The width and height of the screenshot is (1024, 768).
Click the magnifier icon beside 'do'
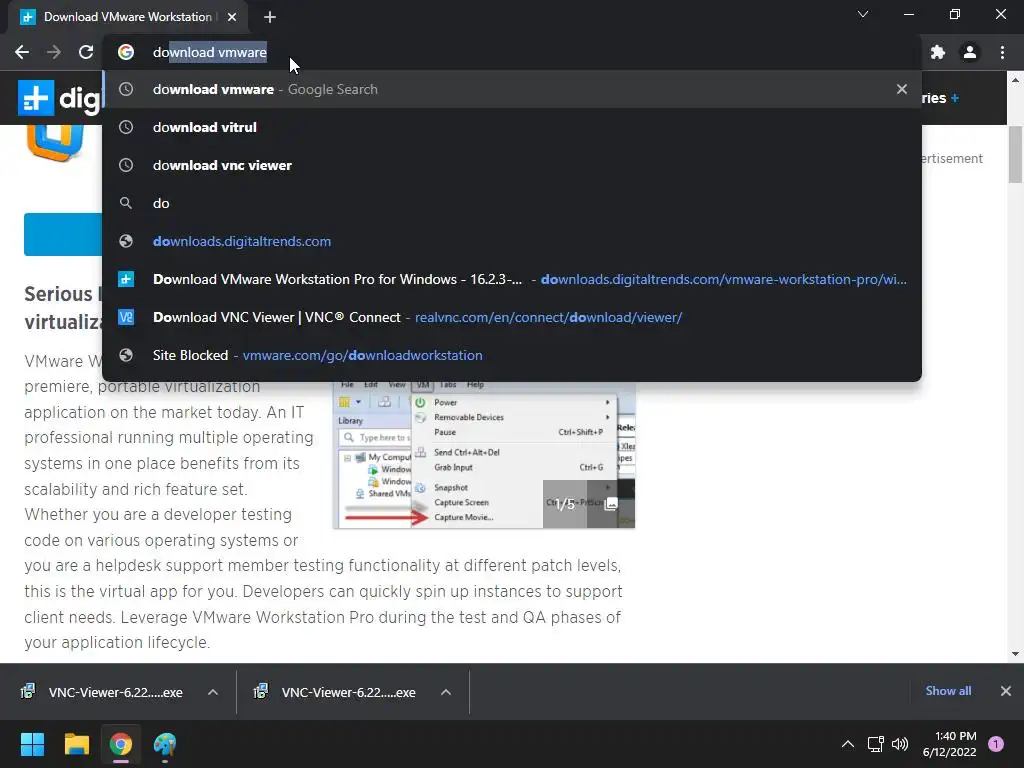126,203
